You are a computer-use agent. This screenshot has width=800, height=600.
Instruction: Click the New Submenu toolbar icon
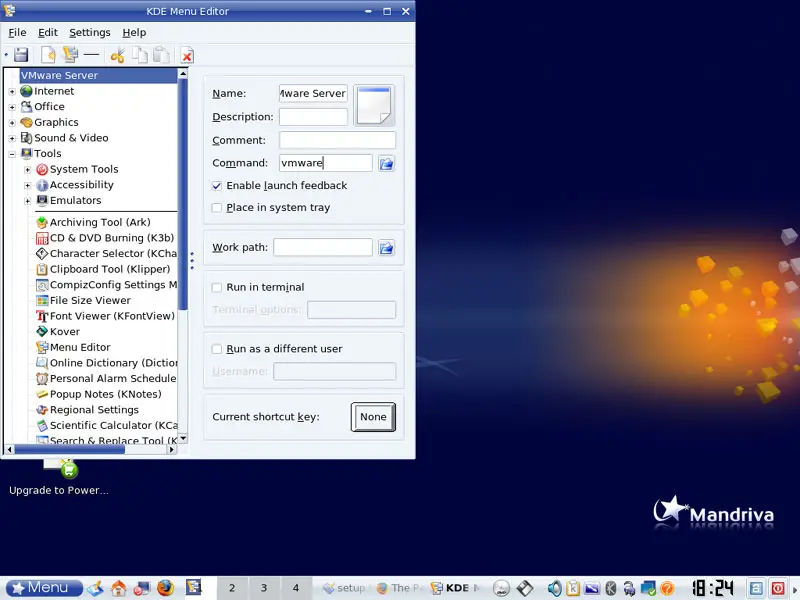pos(70,55)
